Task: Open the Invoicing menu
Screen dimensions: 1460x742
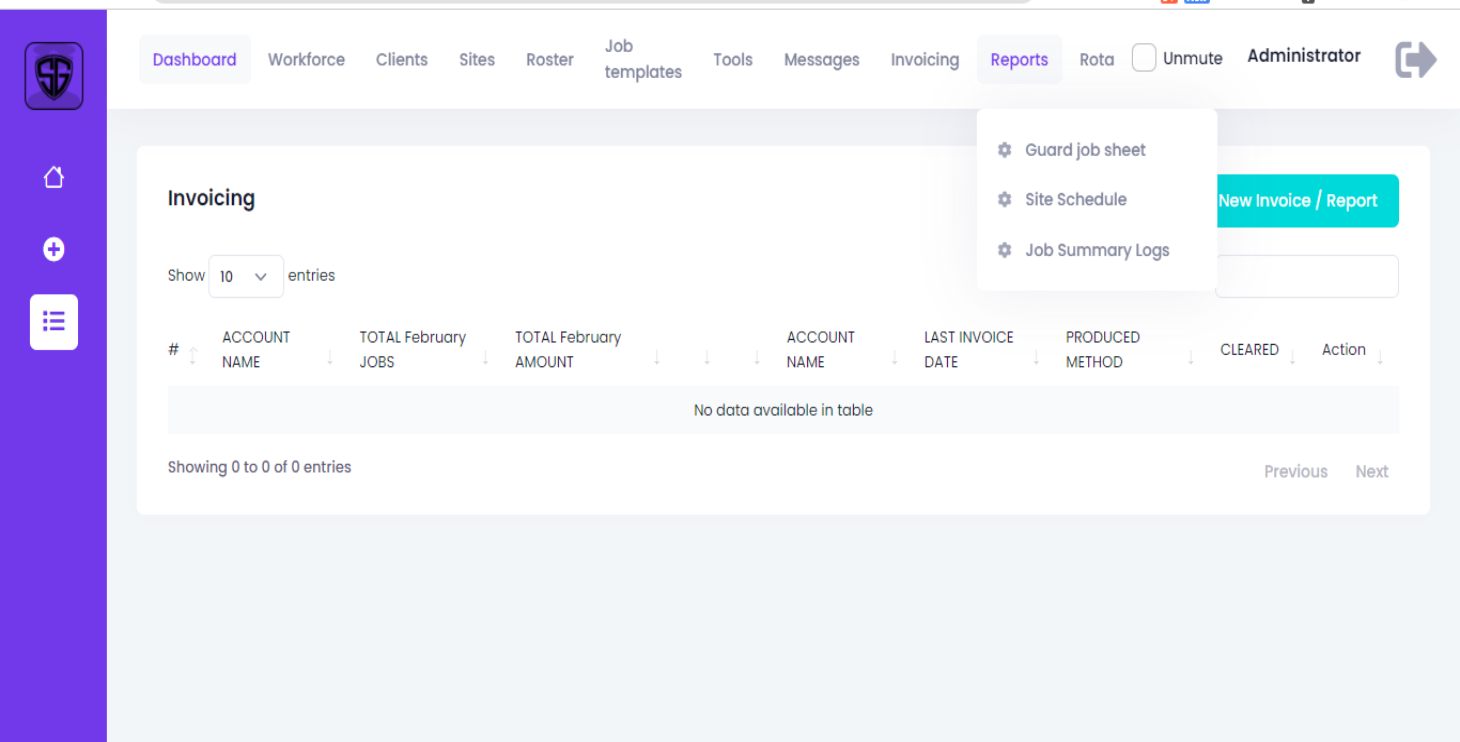Action: (925, 60)
